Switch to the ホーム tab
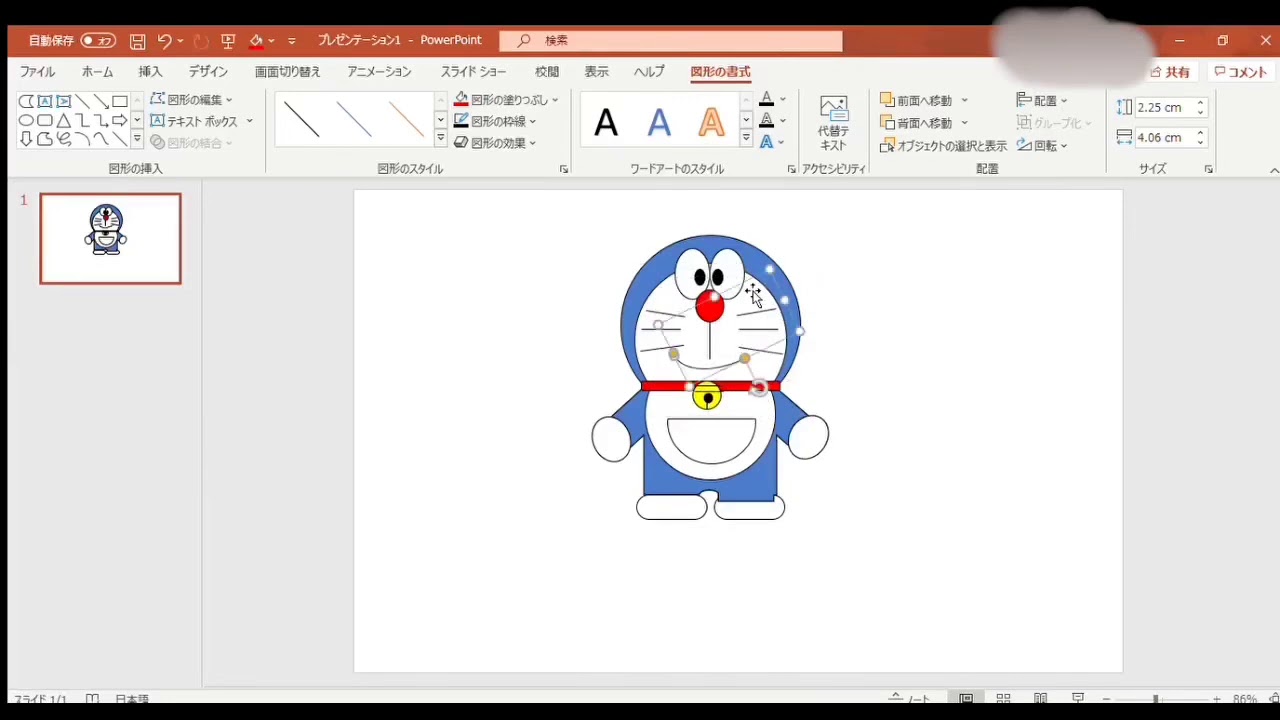Image resolution: width=1280 pixels, height=720 pixels. click(98, 72)
